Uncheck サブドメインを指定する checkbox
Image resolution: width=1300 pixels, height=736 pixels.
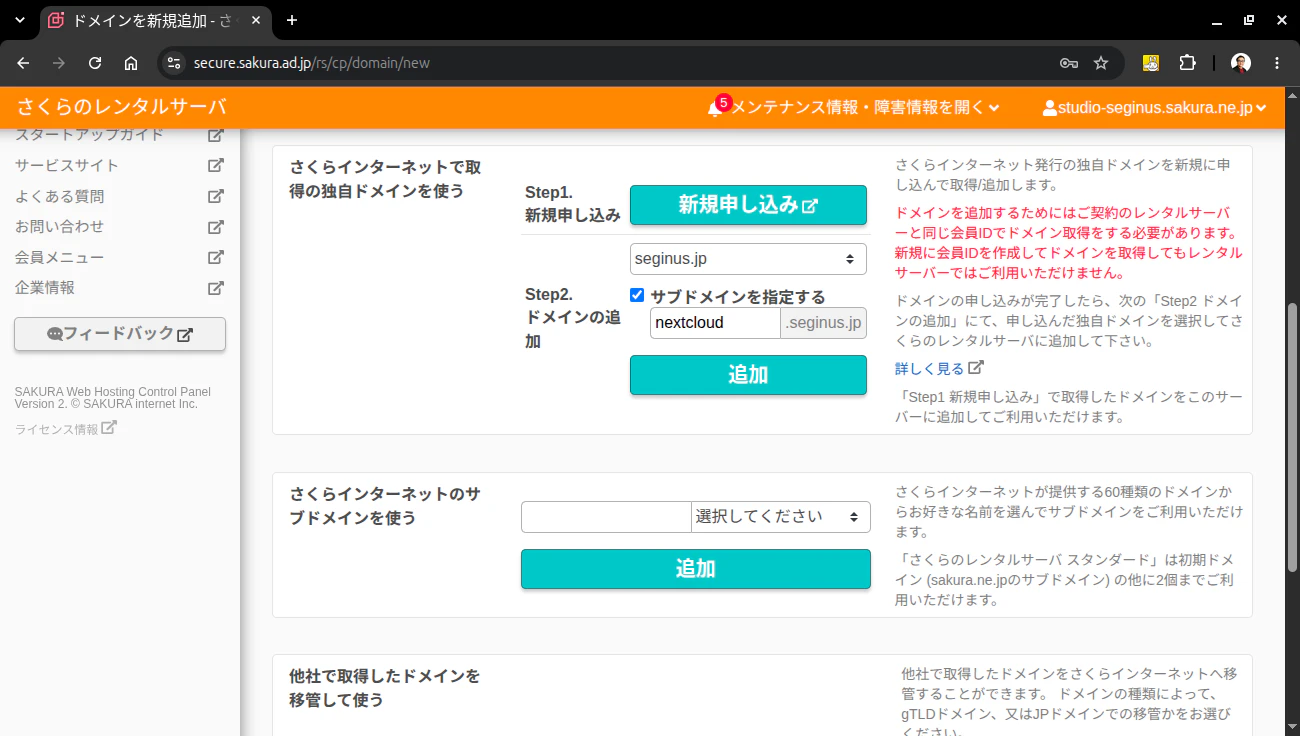[637, 295]
